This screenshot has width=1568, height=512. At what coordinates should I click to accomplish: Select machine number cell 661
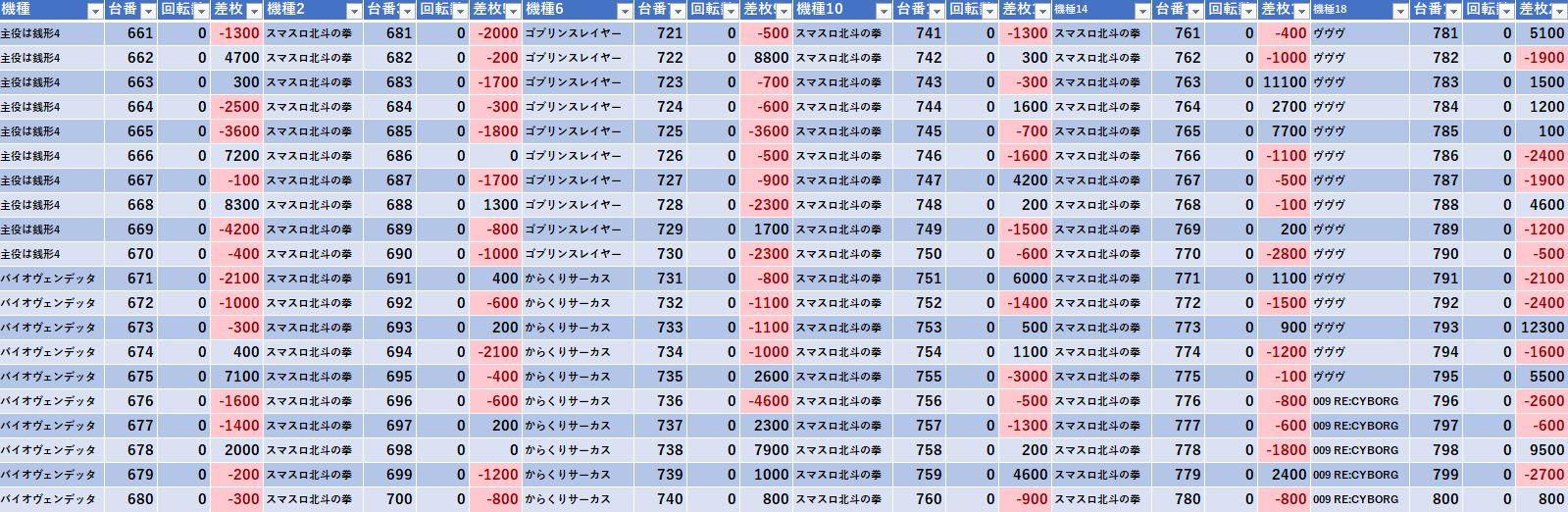[131, 33]
